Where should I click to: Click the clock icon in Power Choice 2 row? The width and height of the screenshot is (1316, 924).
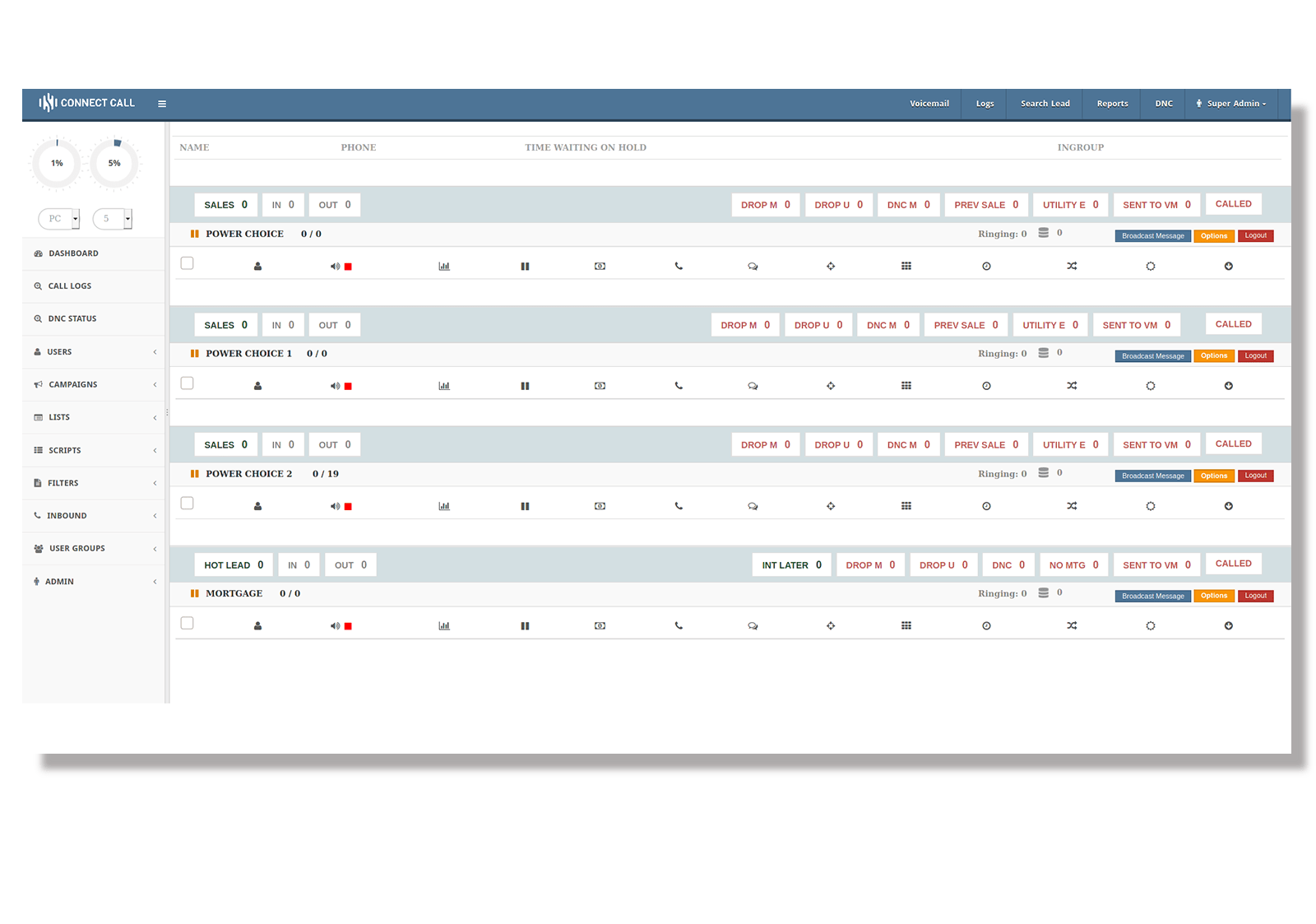(x=986, y=506)
